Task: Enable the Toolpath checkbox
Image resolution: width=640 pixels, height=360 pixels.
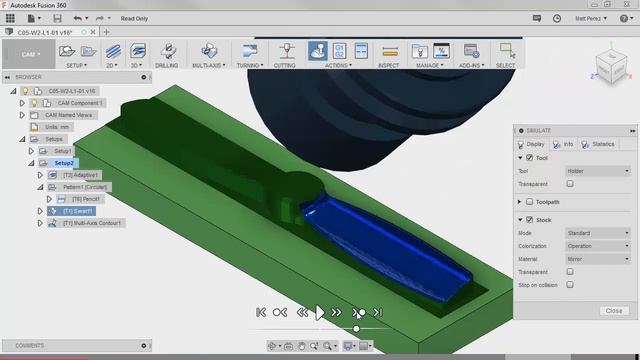Action: tap(529, 202)
